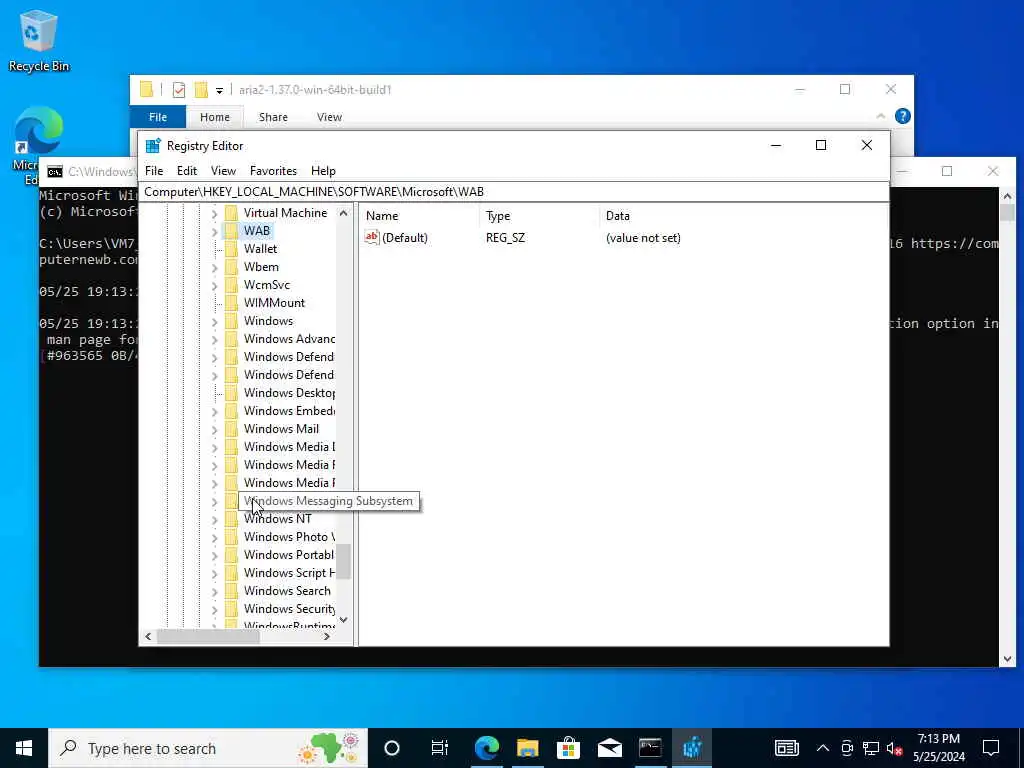
Task: Expand the Explorer ribbon chevron
Action: (880, 116)
